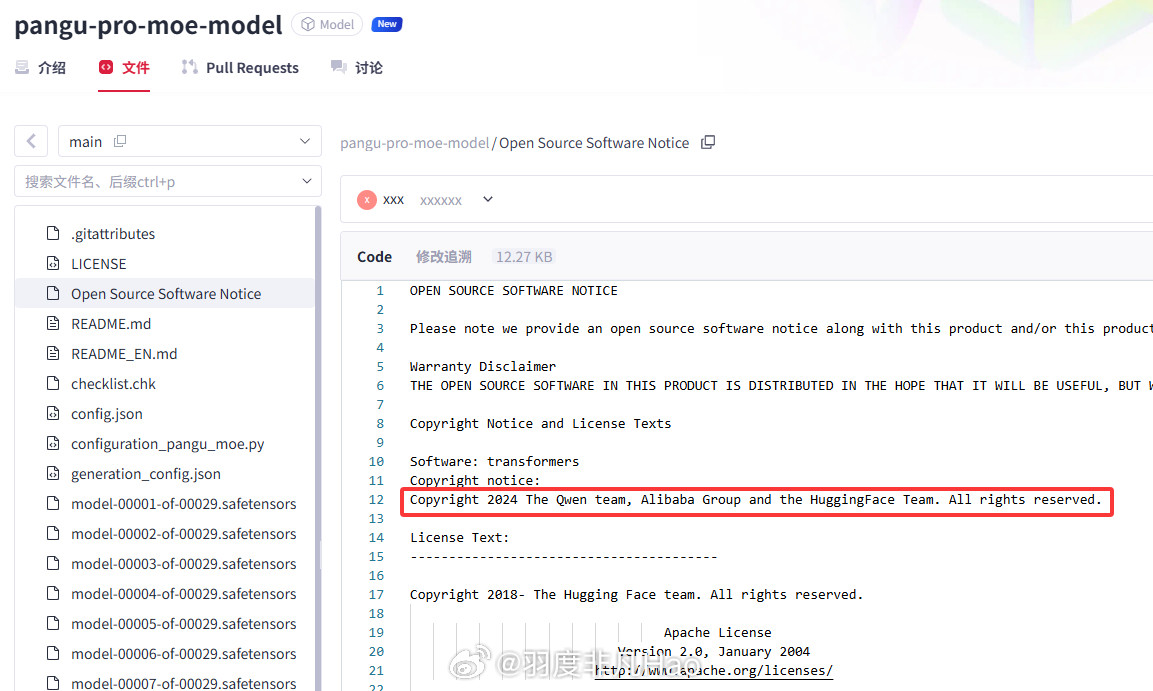Click file icon beside .gitattributes

tap(53, 233)
